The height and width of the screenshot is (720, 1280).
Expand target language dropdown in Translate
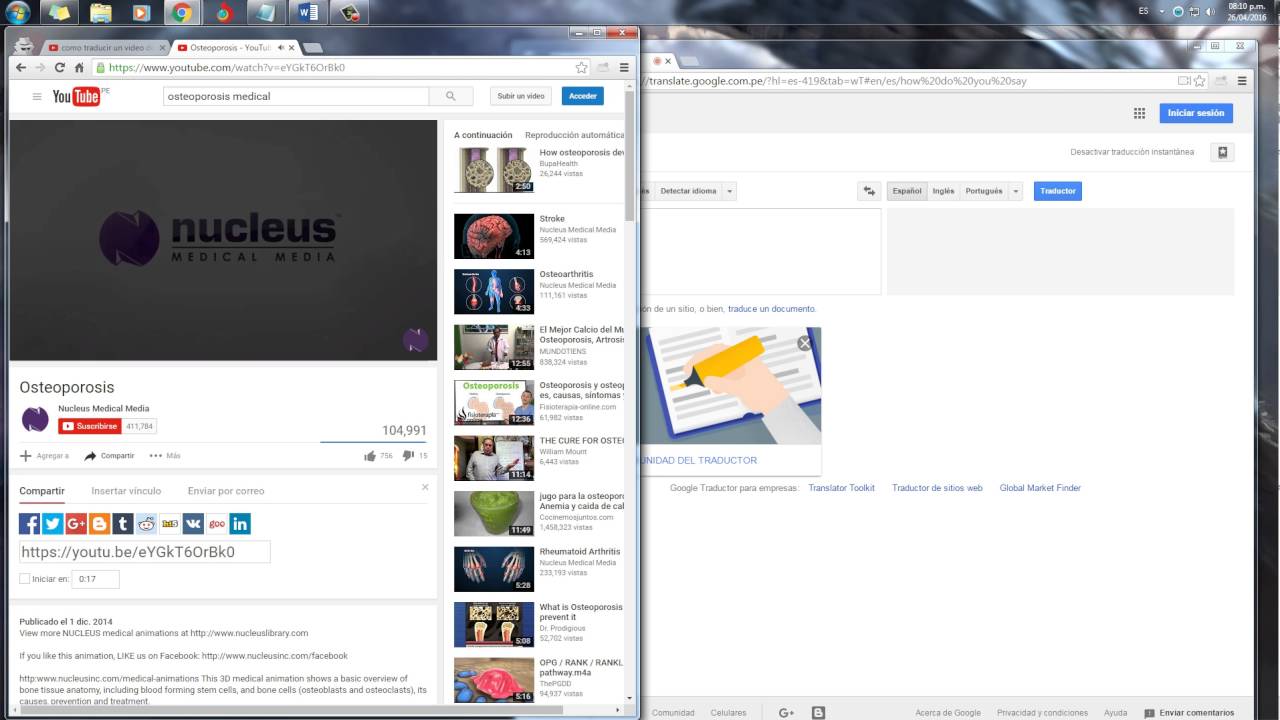(1016, 191)
